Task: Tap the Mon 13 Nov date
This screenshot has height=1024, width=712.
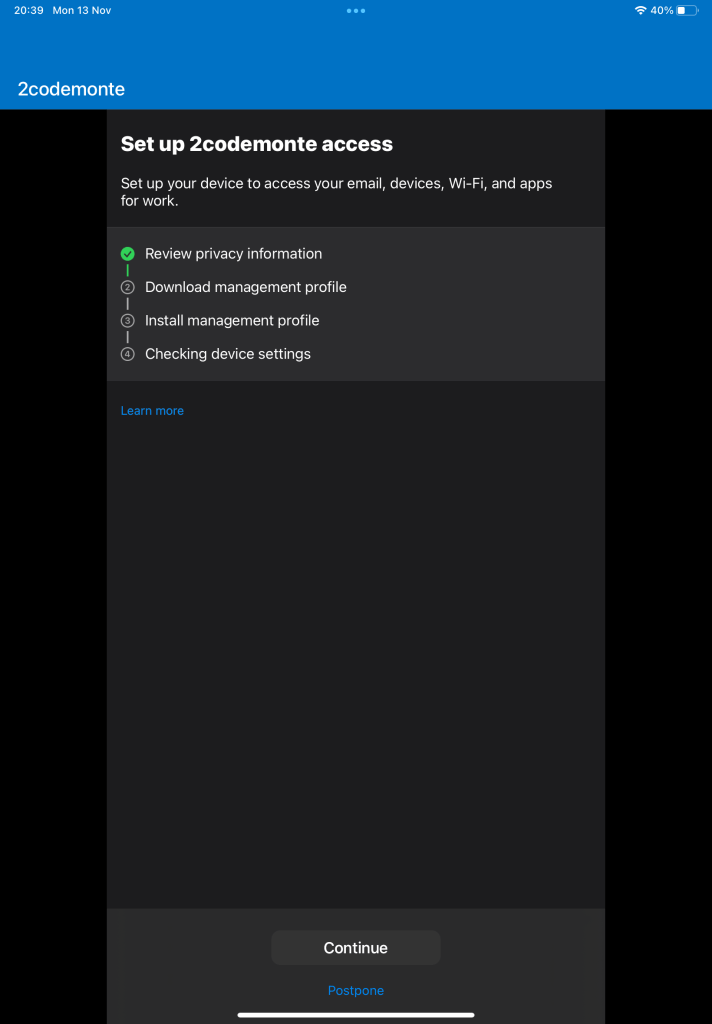Action: click(x=82, y=10)
